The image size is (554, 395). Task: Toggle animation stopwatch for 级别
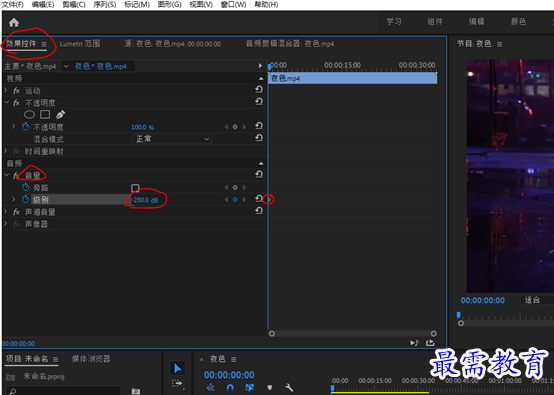(25, 199)
